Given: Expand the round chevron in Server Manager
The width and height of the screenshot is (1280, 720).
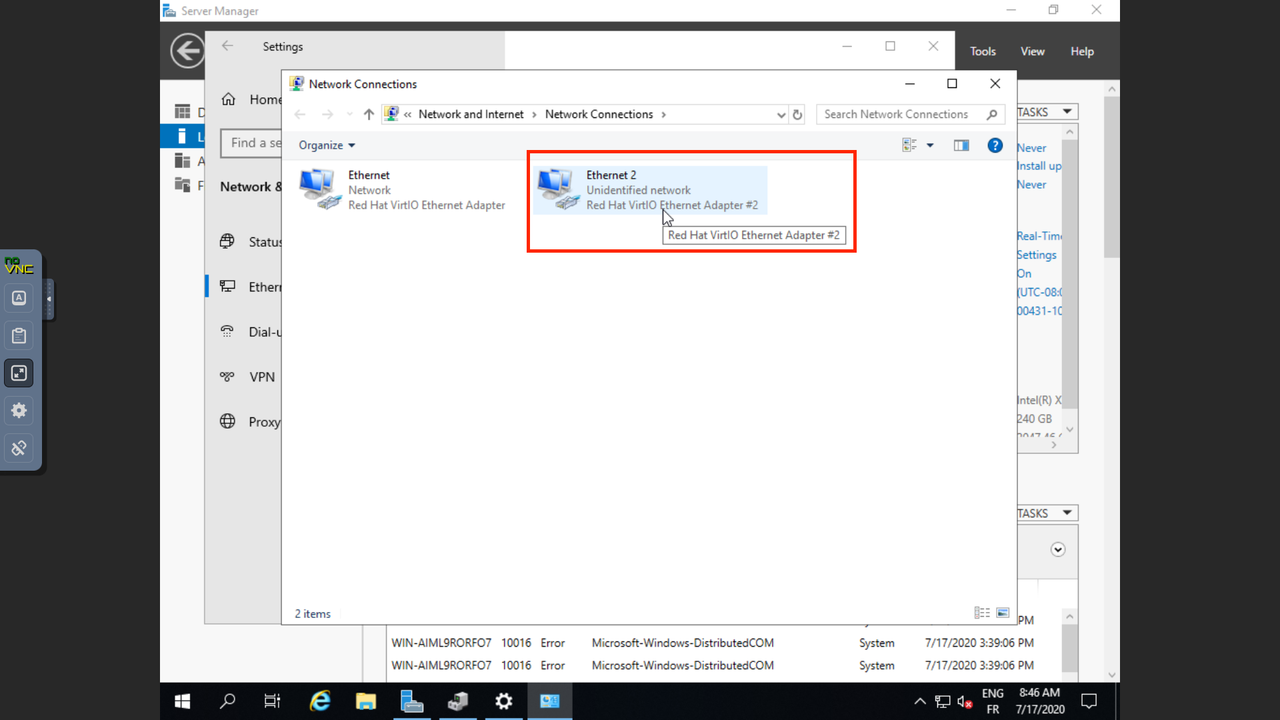Looking at the screenshot, I should click(1058, 549).
